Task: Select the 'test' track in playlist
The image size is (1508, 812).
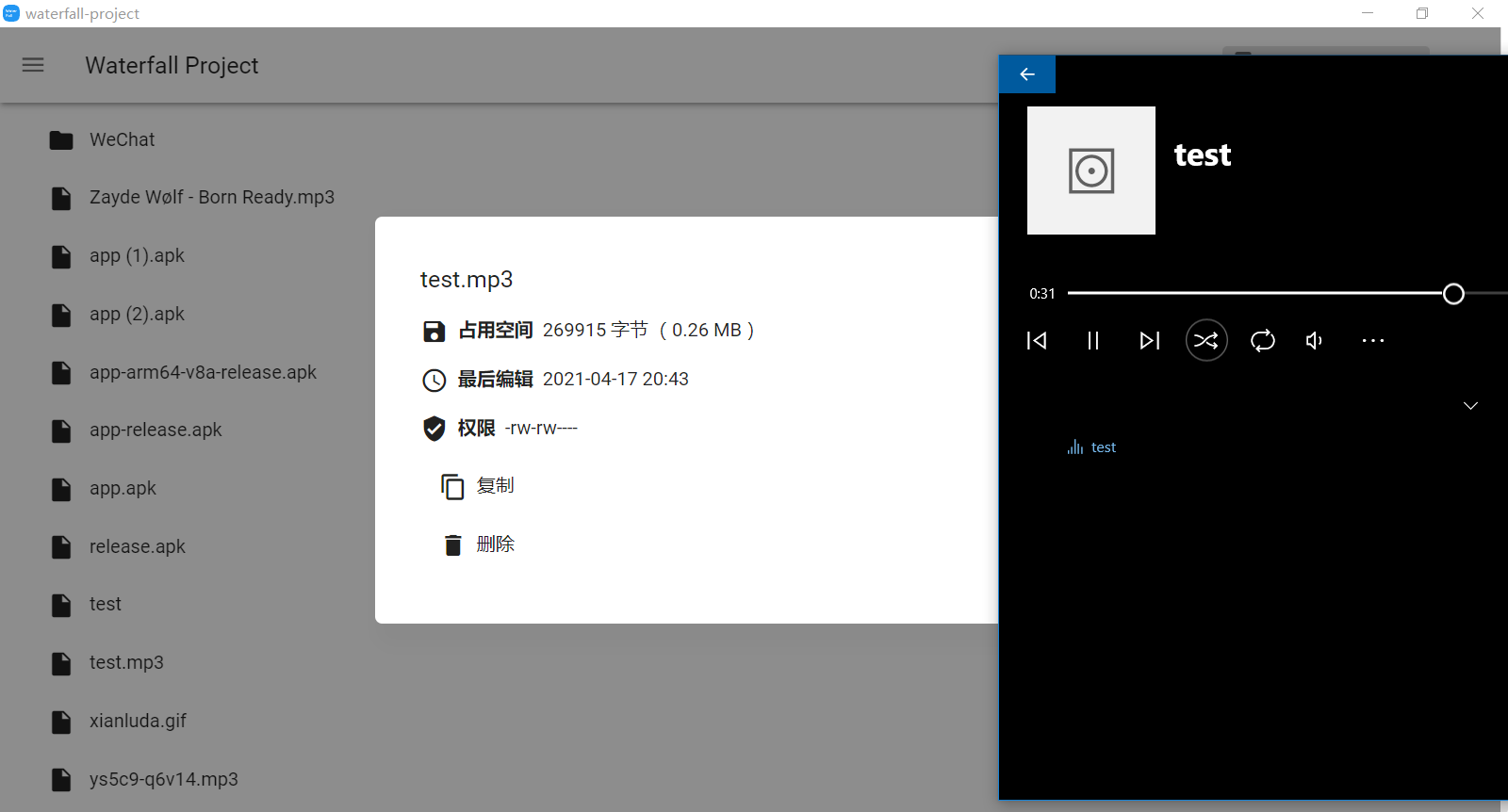Action: (x=1104, y=447)
